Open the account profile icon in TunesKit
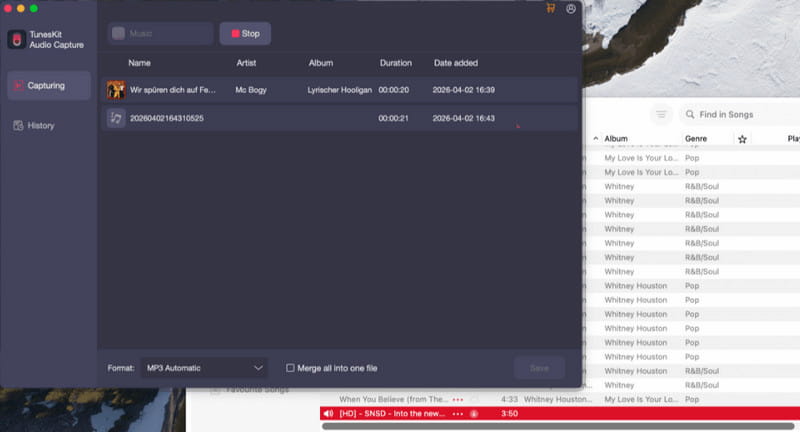Image resolution: width=800 pixels, height=432 pixels. tap(571, 9)
